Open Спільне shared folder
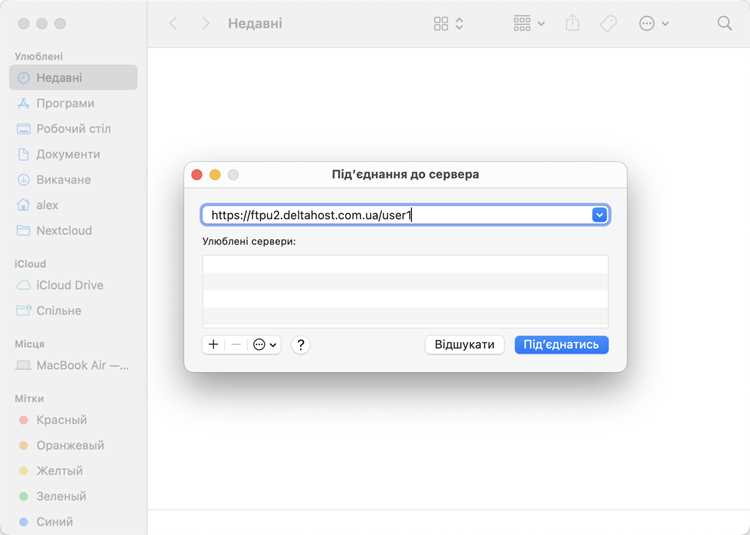Viewport: 750px width, 535px height. [73, 310]
